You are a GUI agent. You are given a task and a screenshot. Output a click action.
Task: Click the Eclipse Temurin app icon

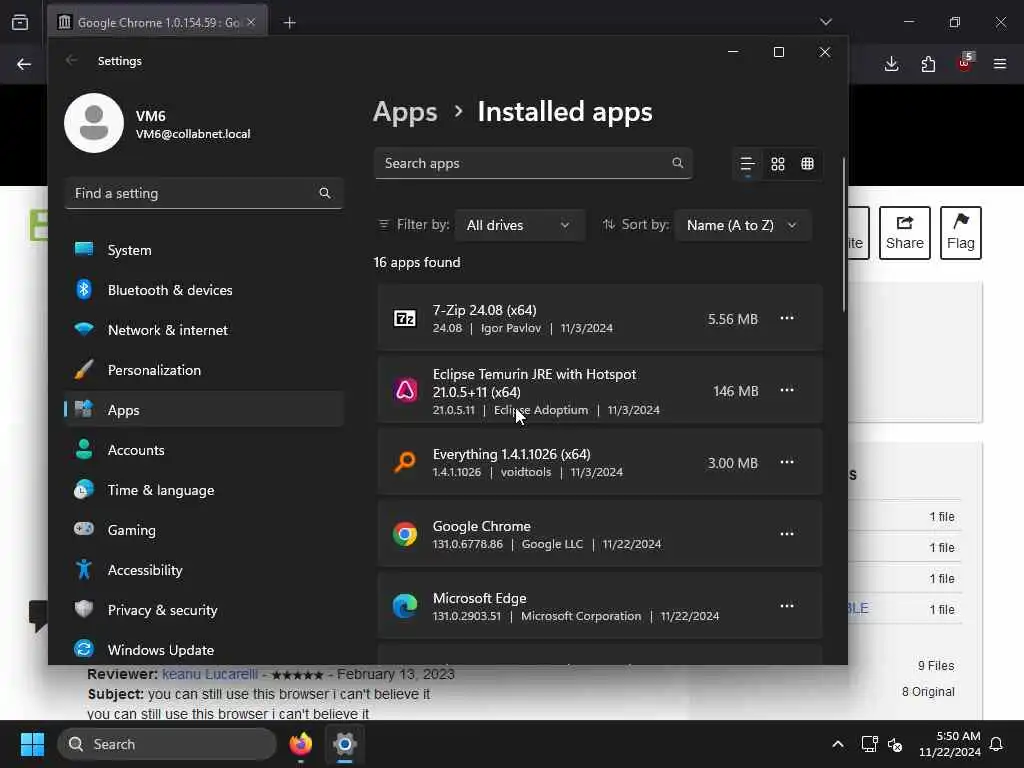pyautogui.click(x=405, y=391)
